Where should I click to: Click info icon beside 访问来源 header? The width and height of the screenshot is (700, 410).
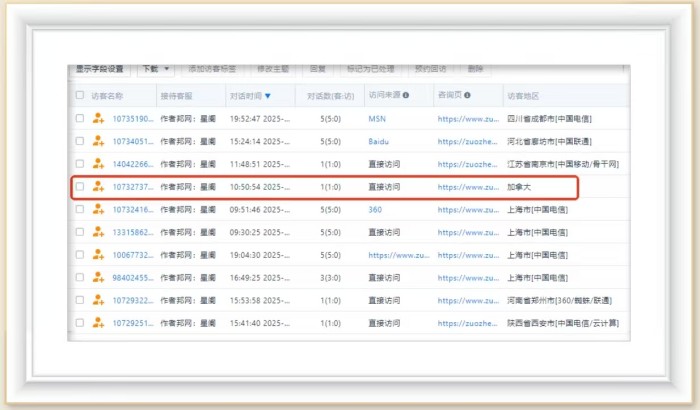tap(406, 96)
